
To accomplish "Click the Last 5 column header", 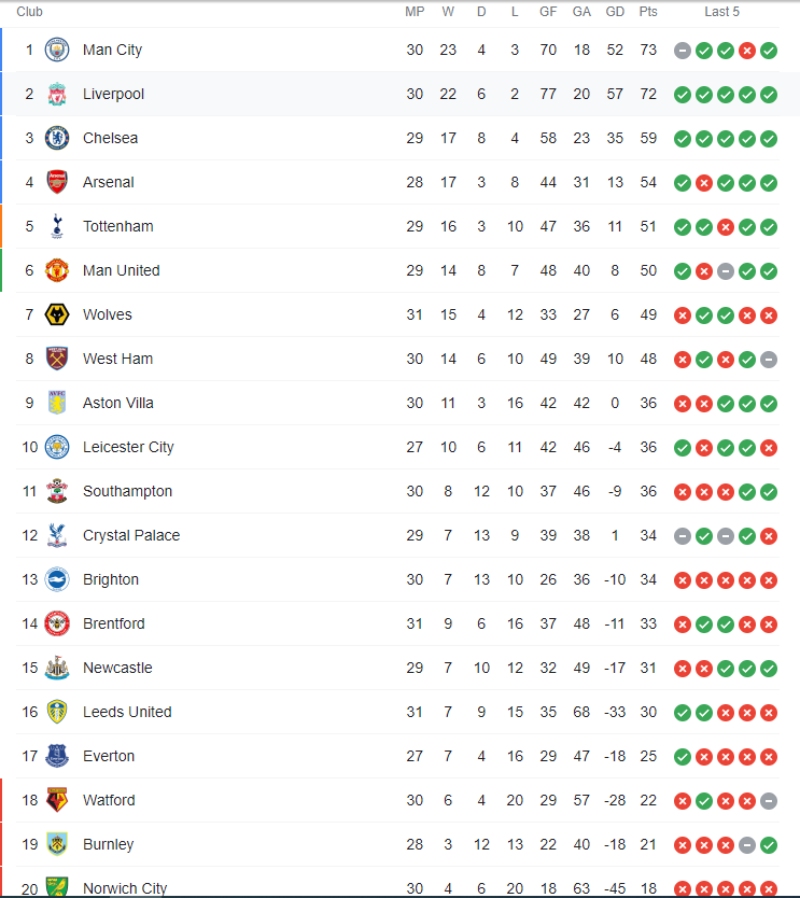I will [x=722, y=12].
